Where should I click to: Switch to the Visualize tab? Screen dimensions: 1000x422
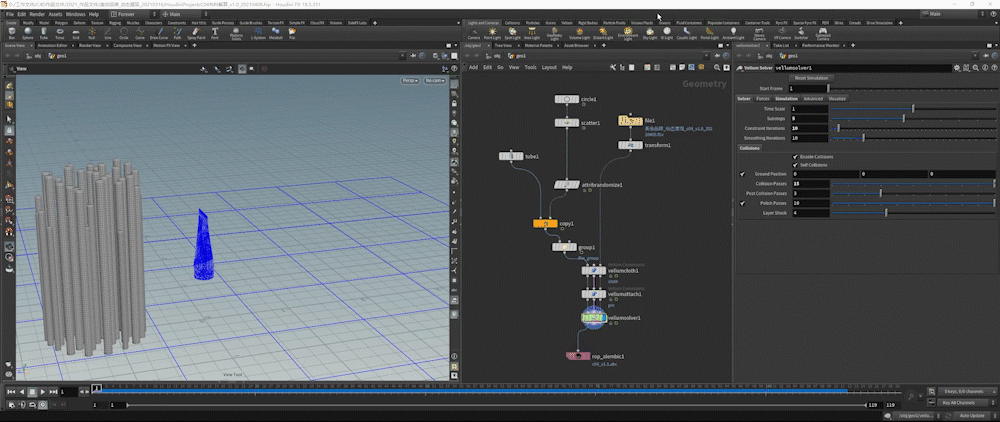tap(837, 99)
